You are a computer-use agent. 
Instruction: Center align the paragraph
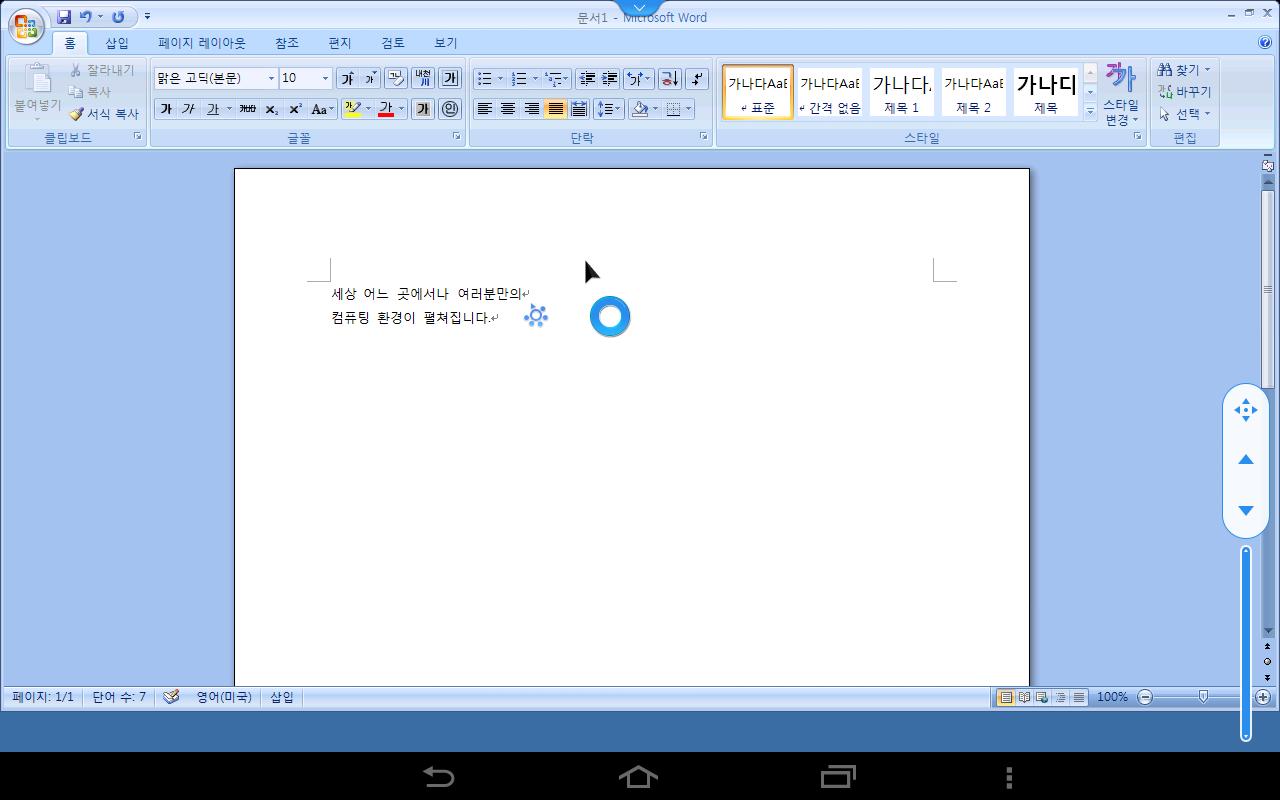[508, 109]
